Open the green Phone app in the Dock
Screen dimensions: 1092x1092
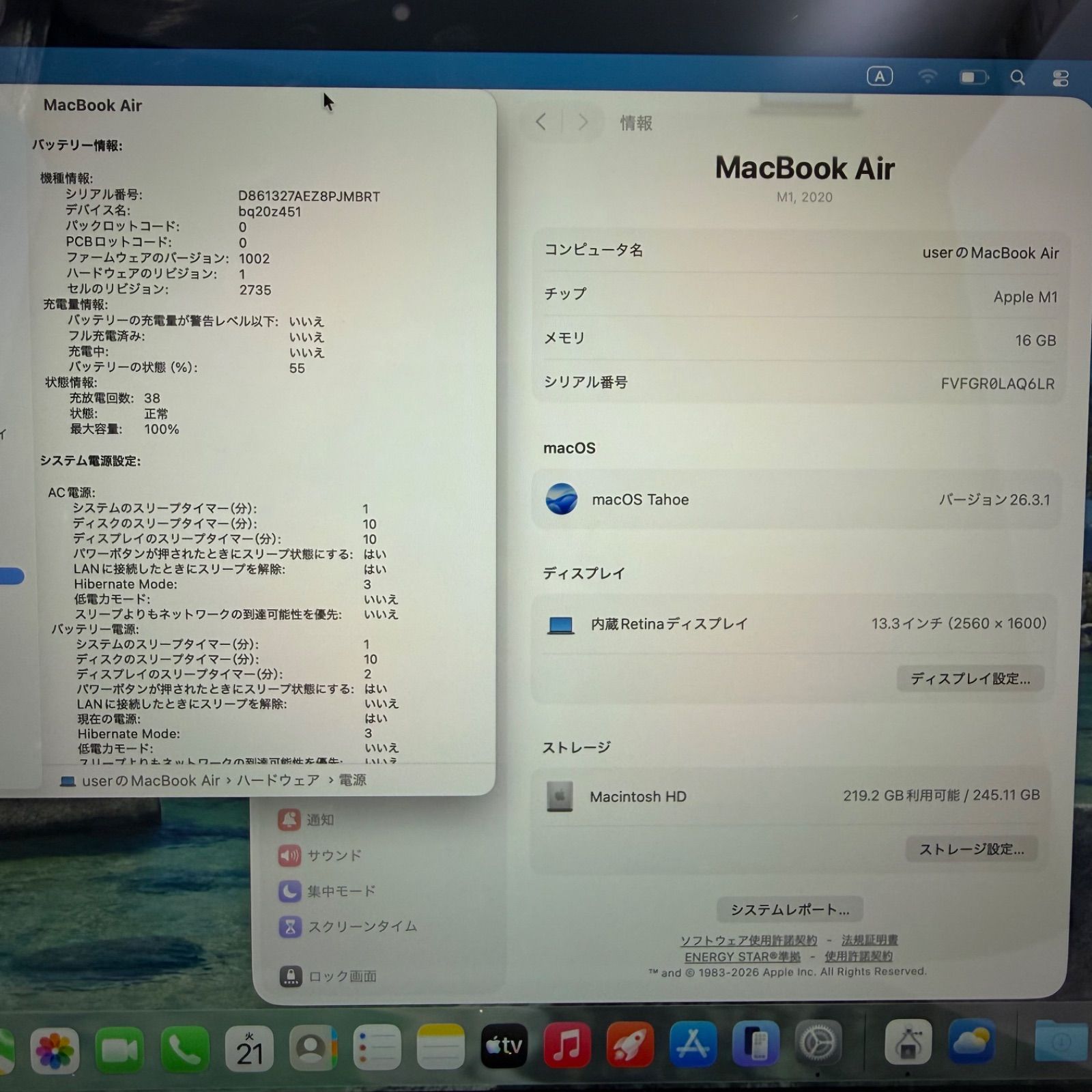tap(184, 1049)
